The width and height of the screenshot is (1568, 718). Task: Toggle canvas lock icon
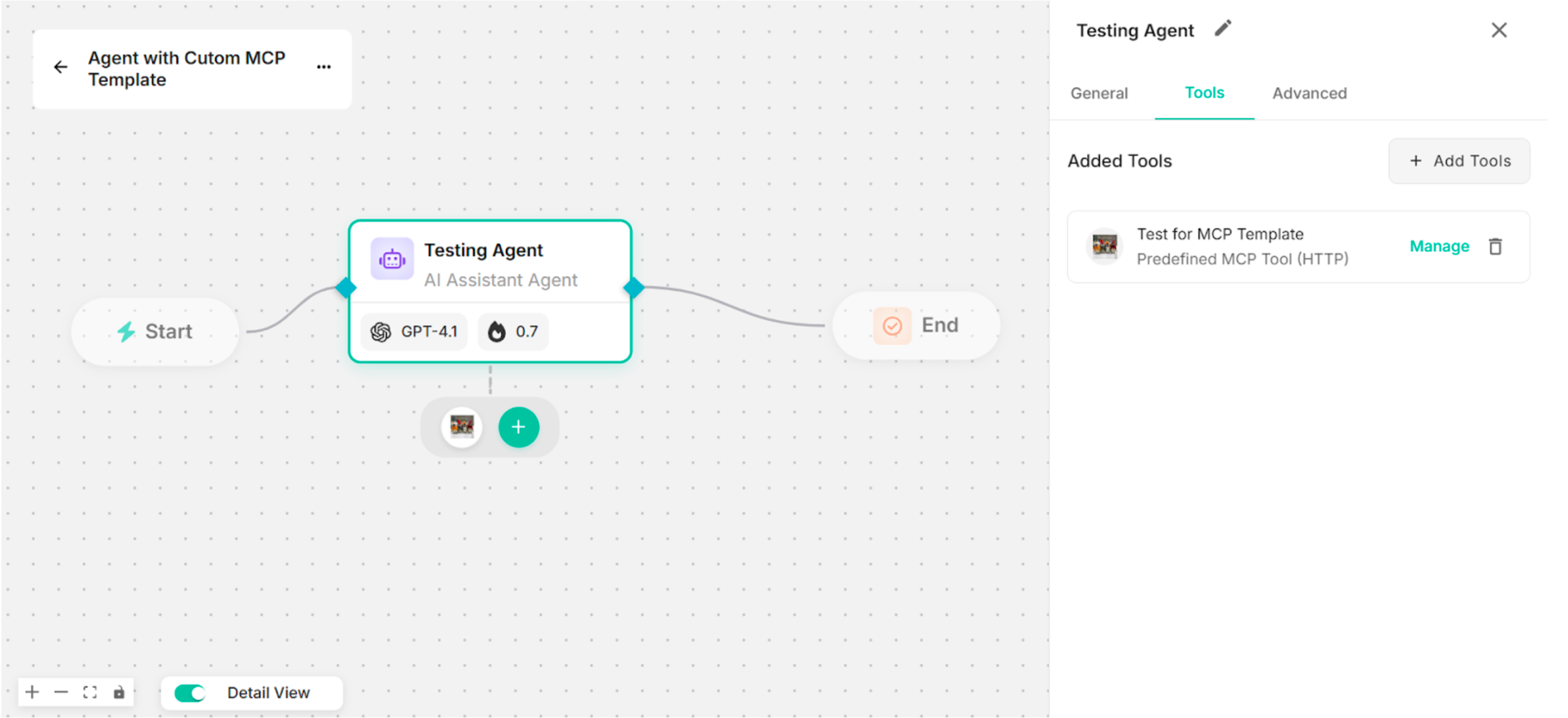[x=119, y=692]
